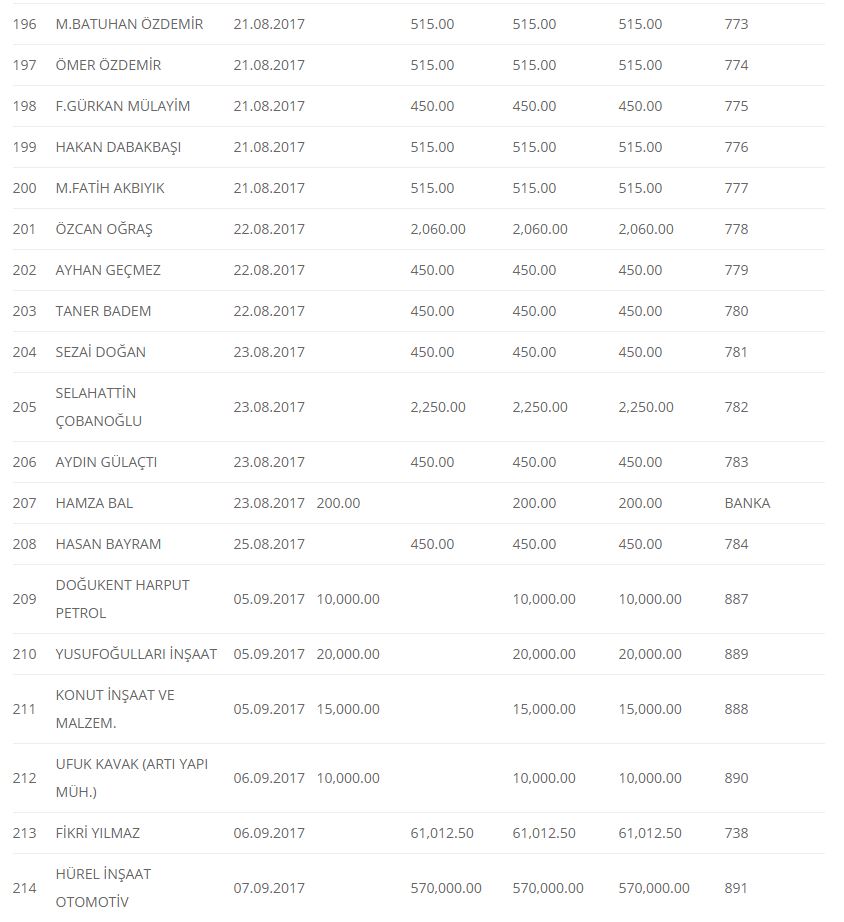Select the ÖMER ÖZDEMİR name cell
The image size is (844, 922).
108,65
